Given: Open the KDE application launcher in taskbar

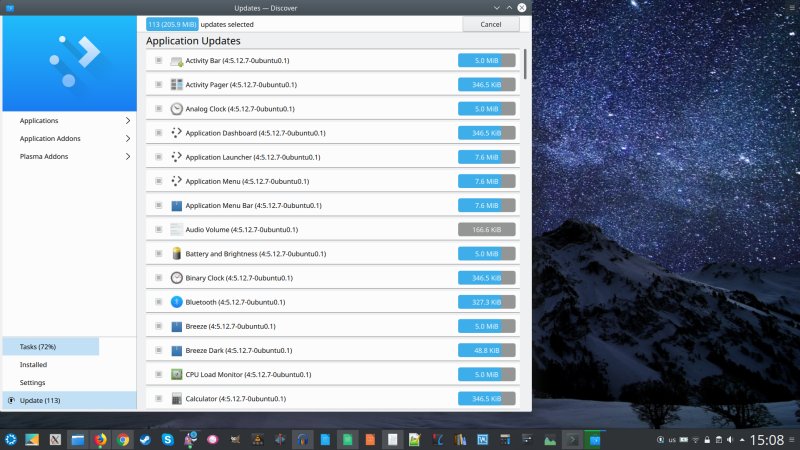Looking at the screenshot, I should click(11, 439).
